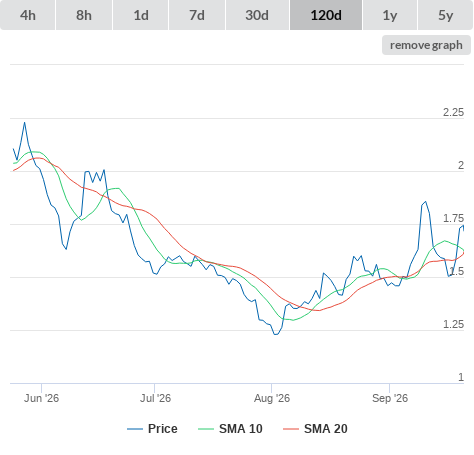Click the Sep '26 axis label

[390, 398]
